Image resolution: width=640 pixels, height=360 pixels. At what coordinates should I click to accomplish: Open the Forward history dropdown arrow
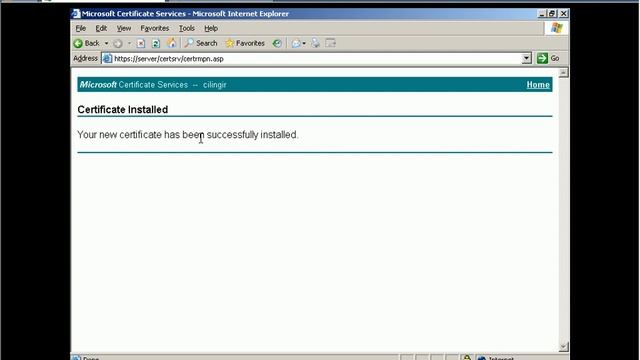click(x=129, y=43)
